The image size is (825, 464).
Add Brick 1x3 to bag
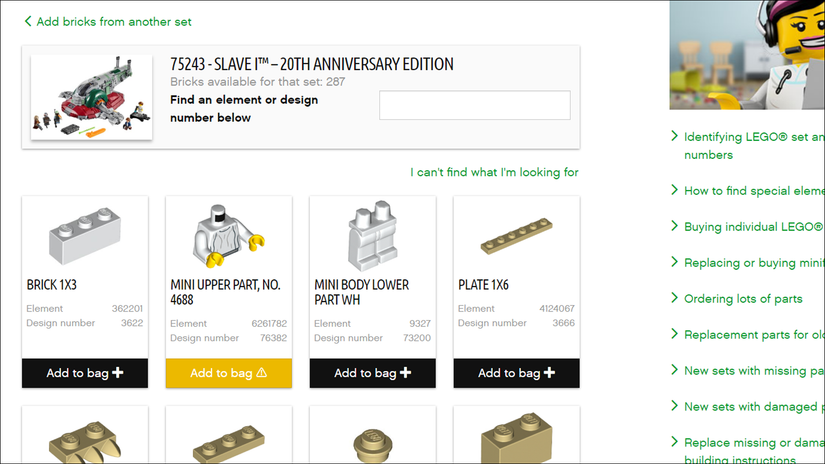(x=85, y=373)
